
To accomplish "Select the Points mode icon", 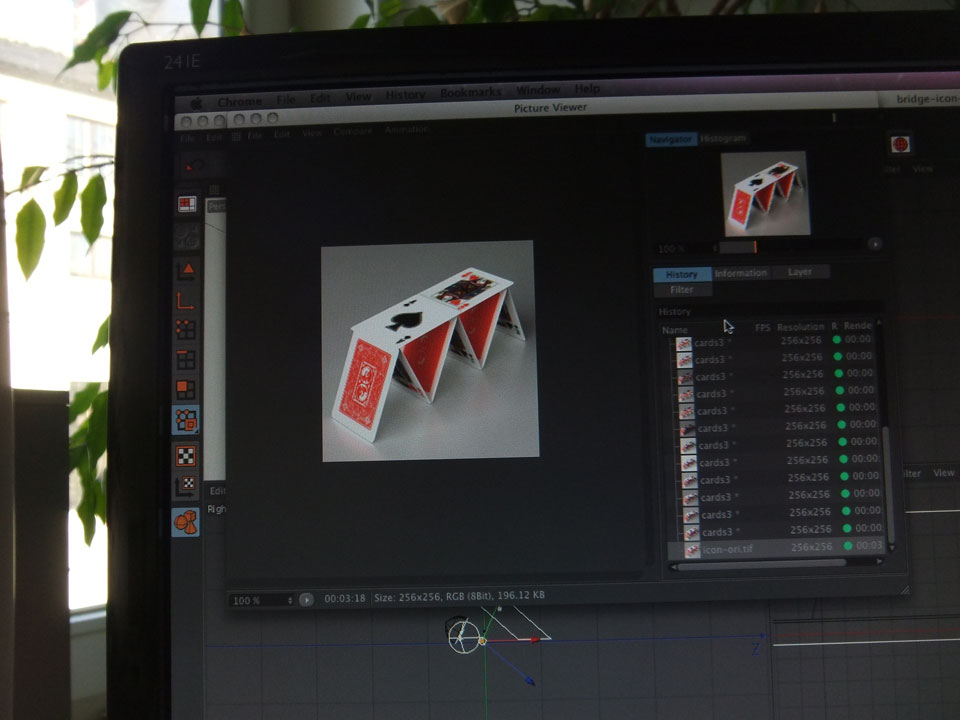I will coord(186,329).
